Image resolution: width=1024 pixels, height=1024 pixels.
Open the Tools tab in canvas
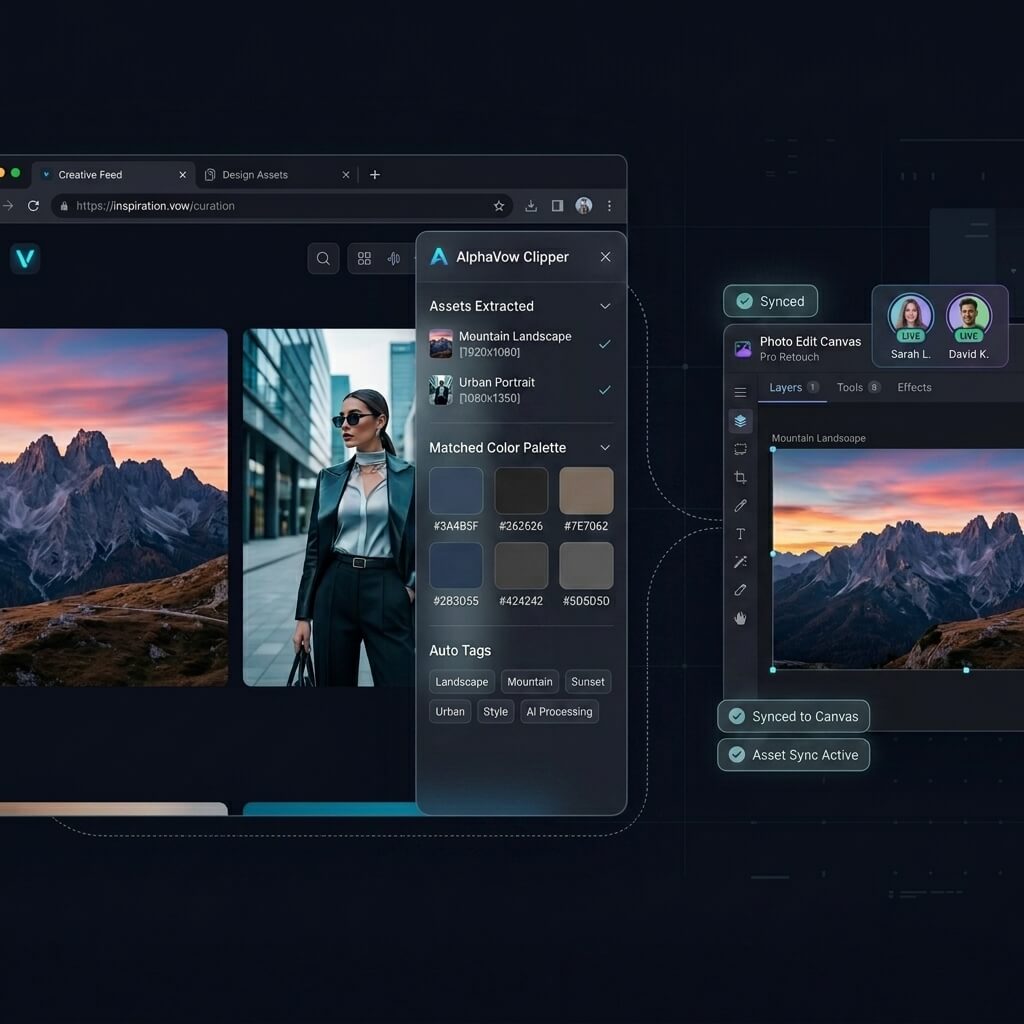pos(858,387)
